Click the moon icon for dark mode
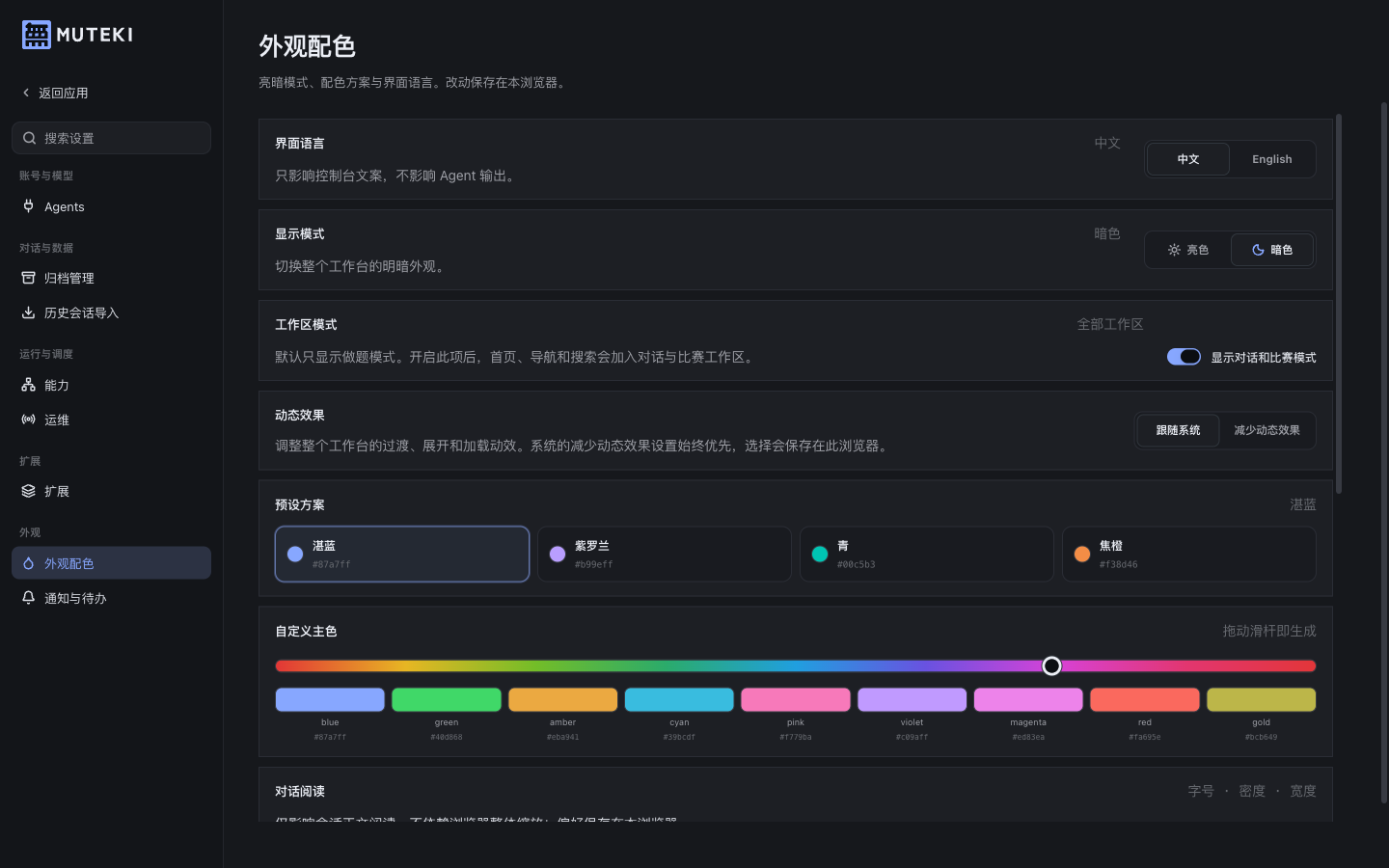Screen dimensions: 1389x868 (1258, 250)
